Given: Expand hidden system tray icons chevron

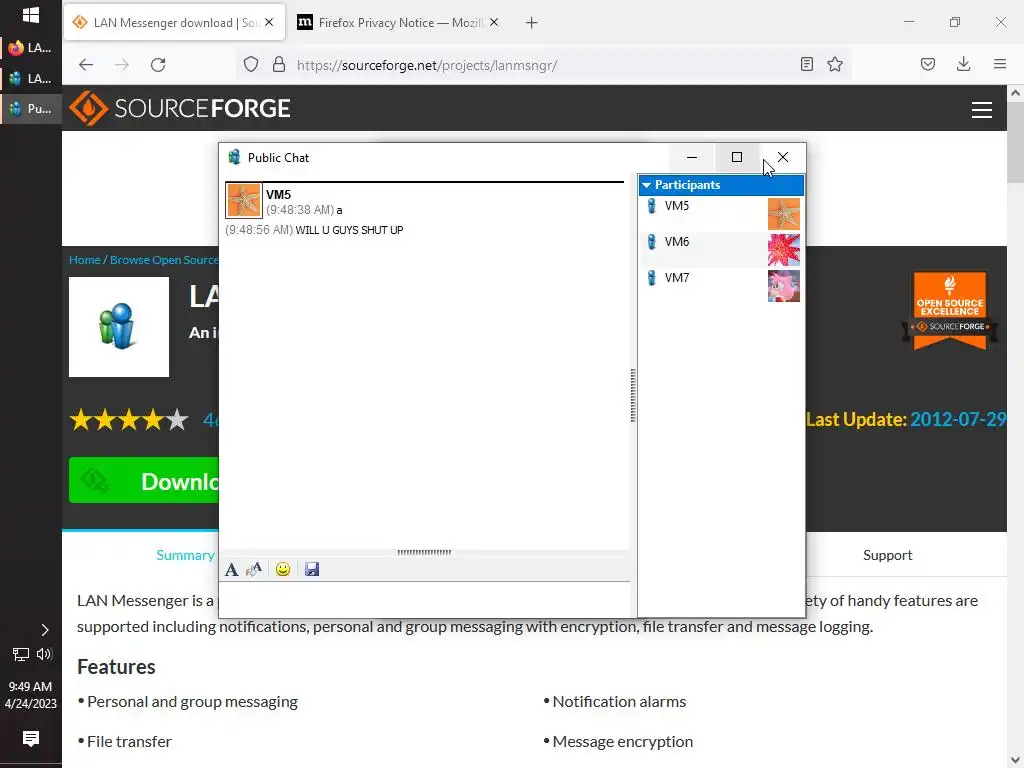Looking at the screenshot, I should click(x=44, y=630).
